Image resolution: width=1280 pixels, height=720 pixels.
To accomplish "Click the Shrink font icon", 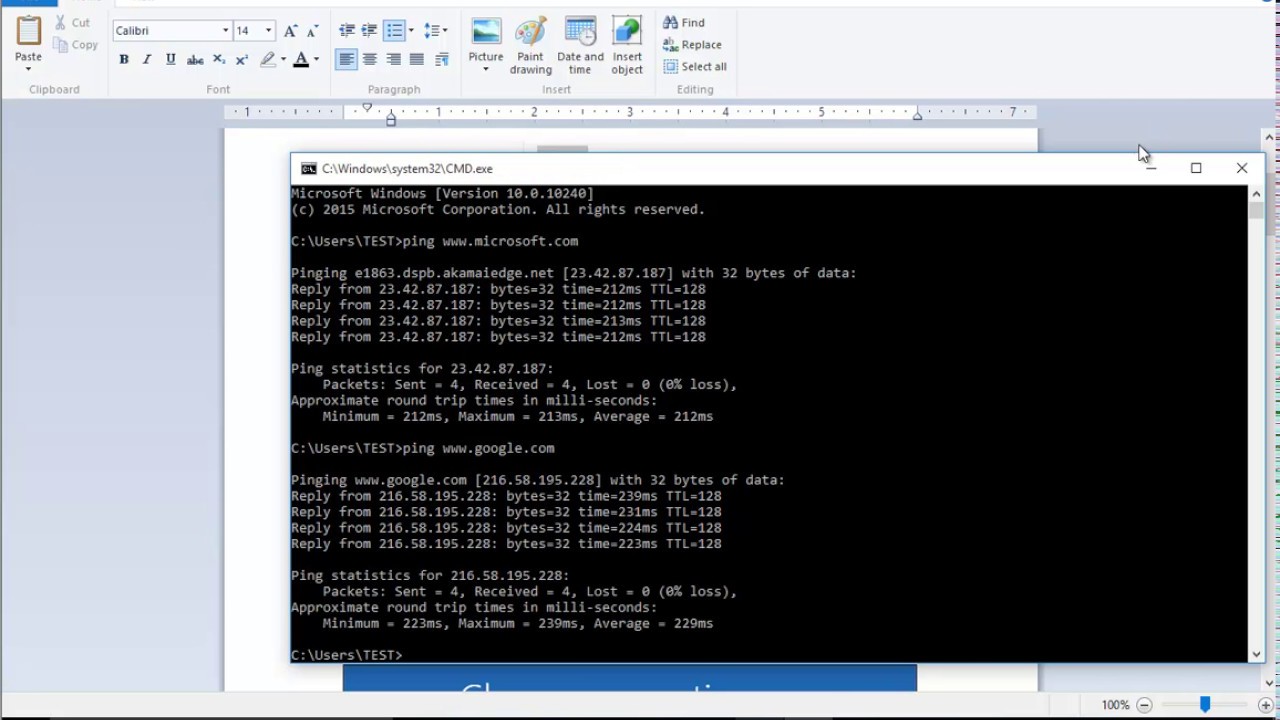I will click(x=312, y=31).
